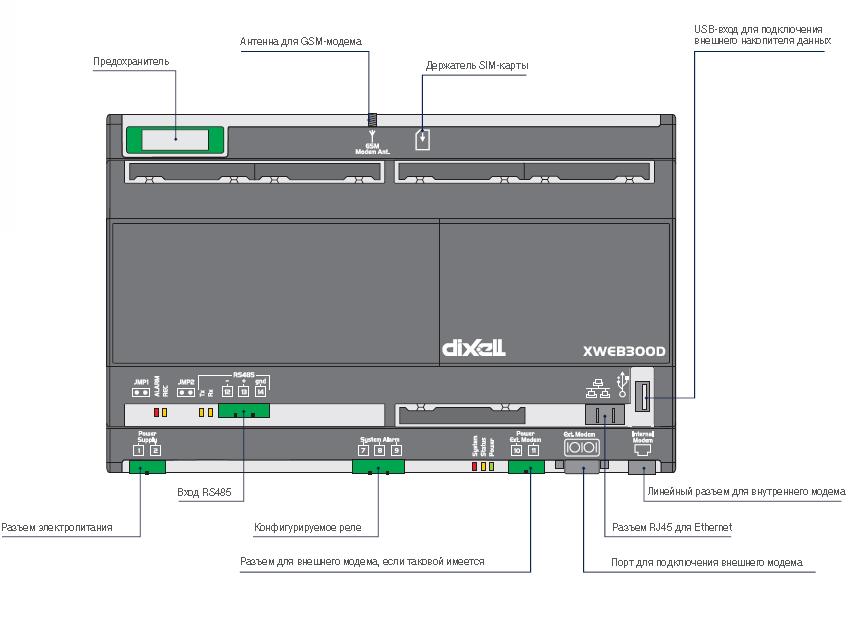Click RS485 terminal 12
This screenshot has height=617, width=848.
coord(227,392)
